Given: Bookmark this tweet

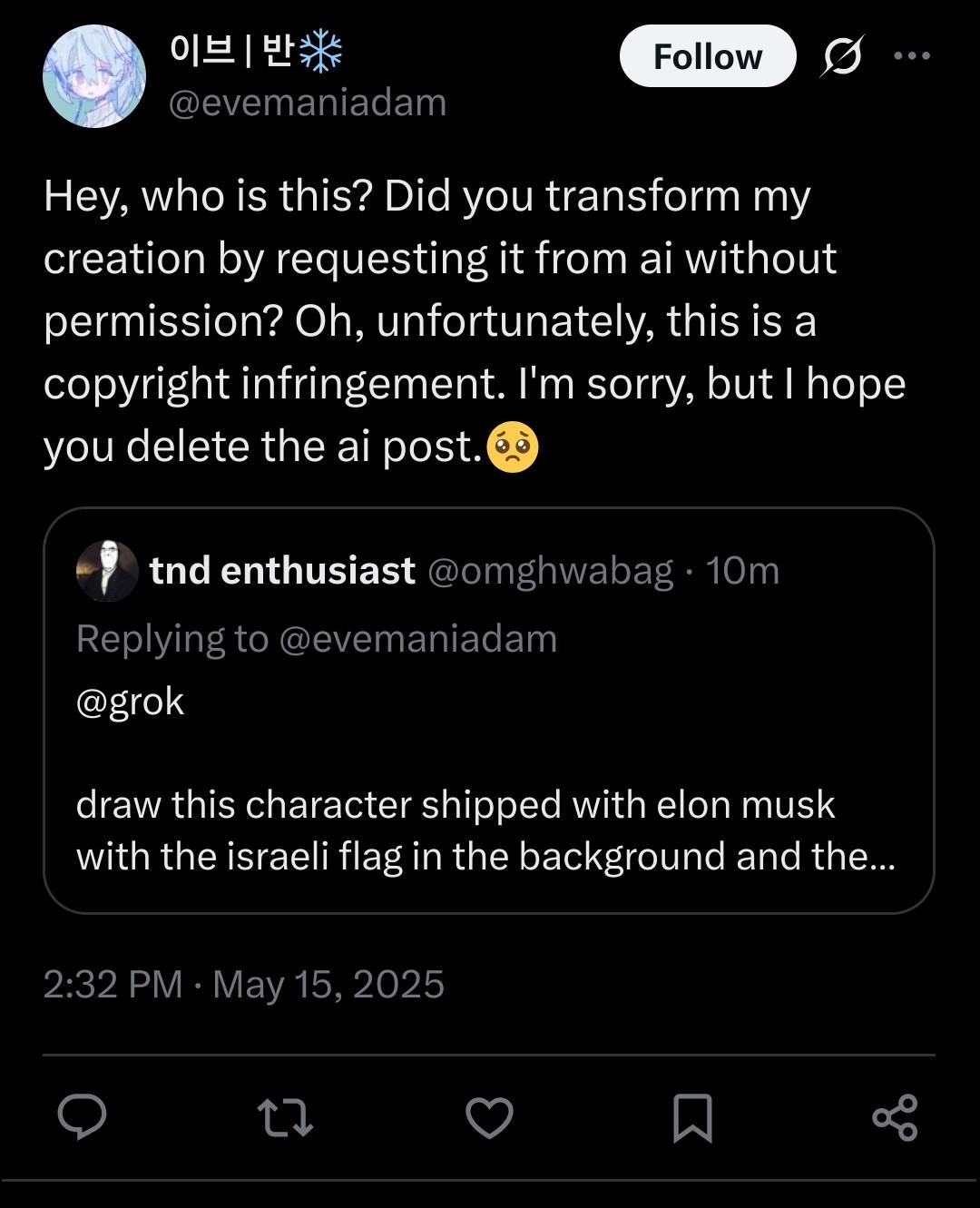Looking at the screenshot, I should coord(692,1117).
